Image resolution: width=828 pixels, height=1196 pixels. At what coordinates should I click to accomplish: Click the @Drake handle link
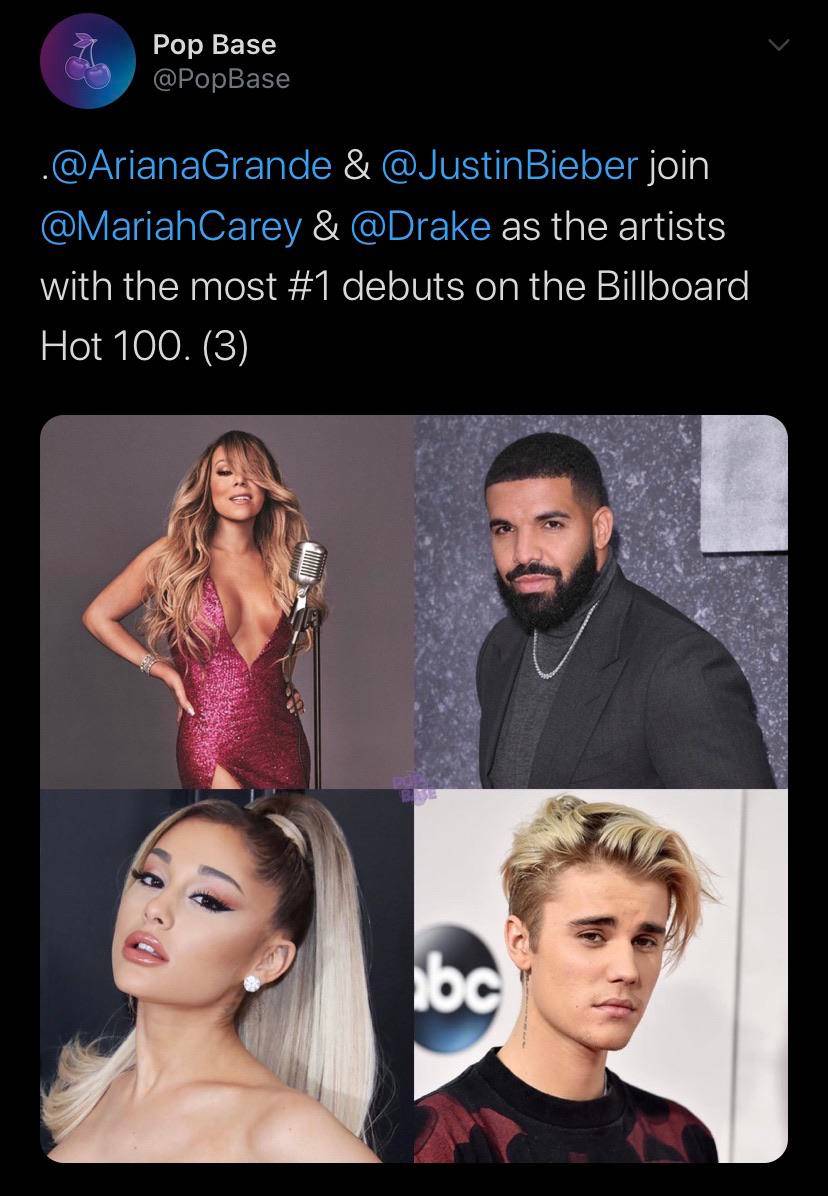pos(422,228)
